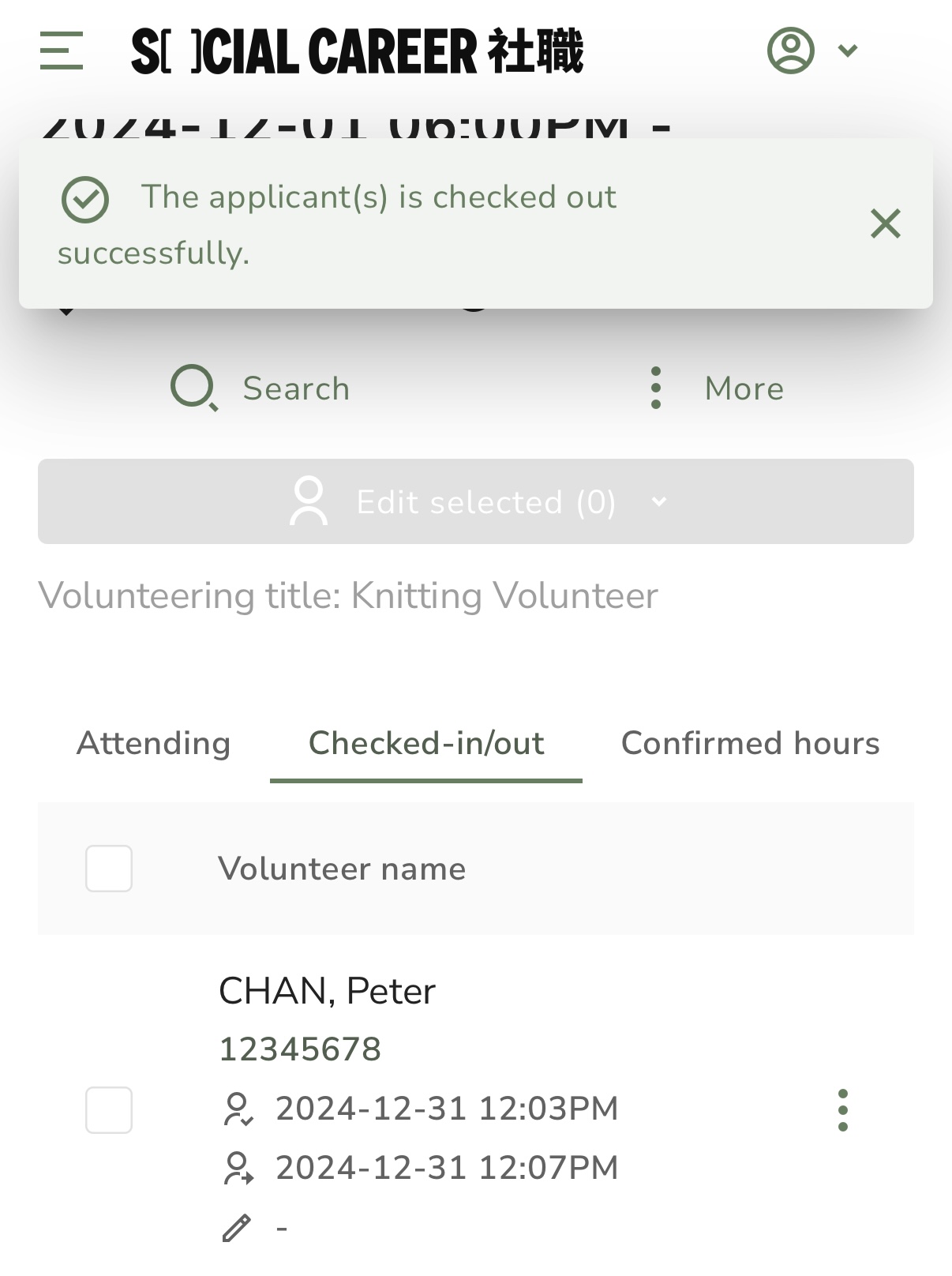This screenshot has width=952, height=1276.
Task: Click the pencil remark icon
Action: [237, 1228]
